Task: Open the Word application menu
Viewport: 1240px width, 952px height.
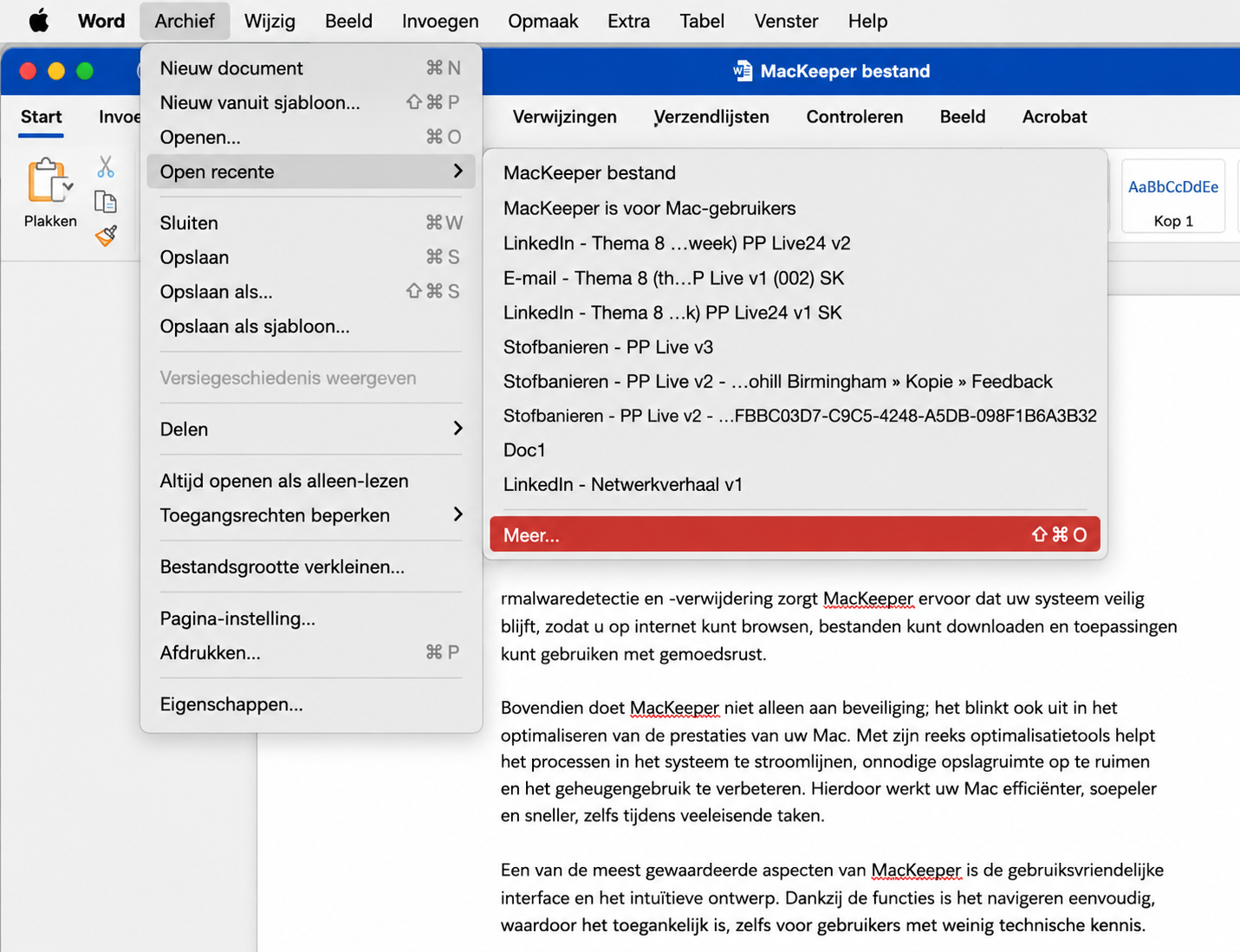Action: tap(101, 21)
